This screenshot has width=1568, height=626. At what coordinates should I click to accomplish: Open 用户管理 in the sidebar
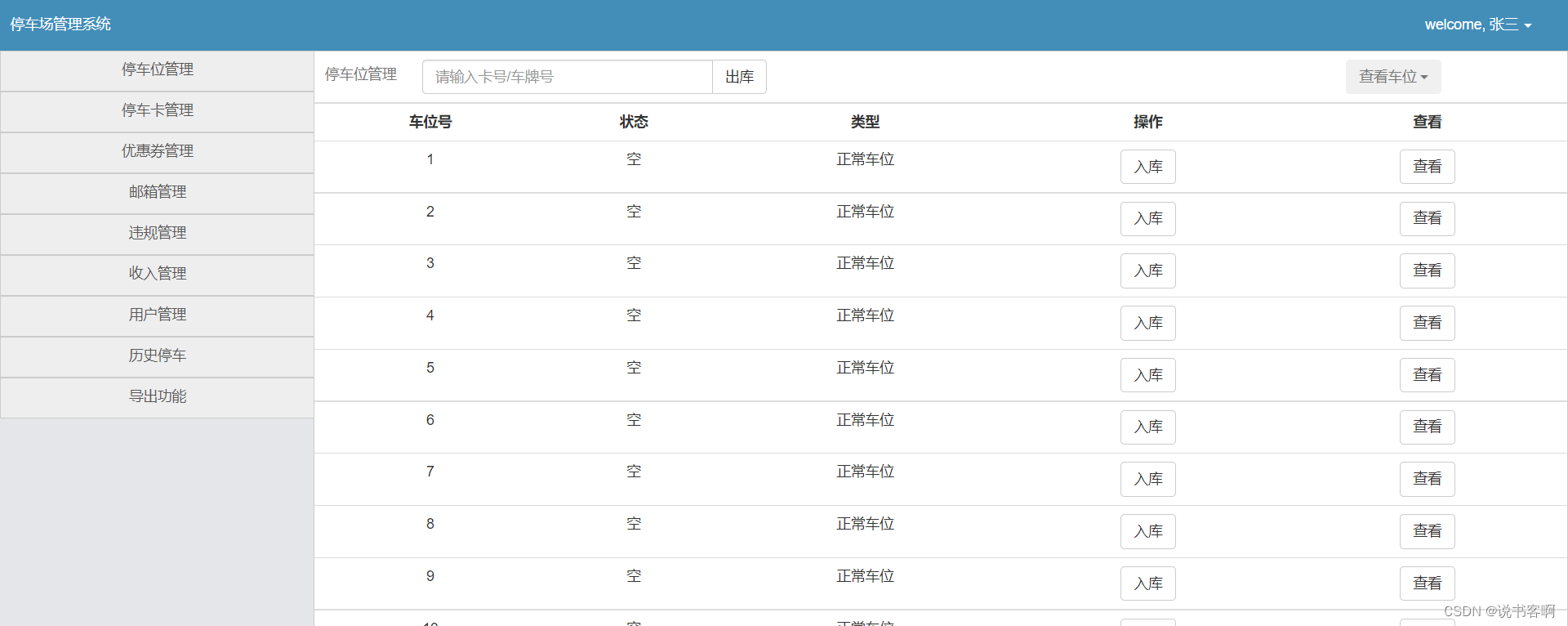[x=157, y=315]
